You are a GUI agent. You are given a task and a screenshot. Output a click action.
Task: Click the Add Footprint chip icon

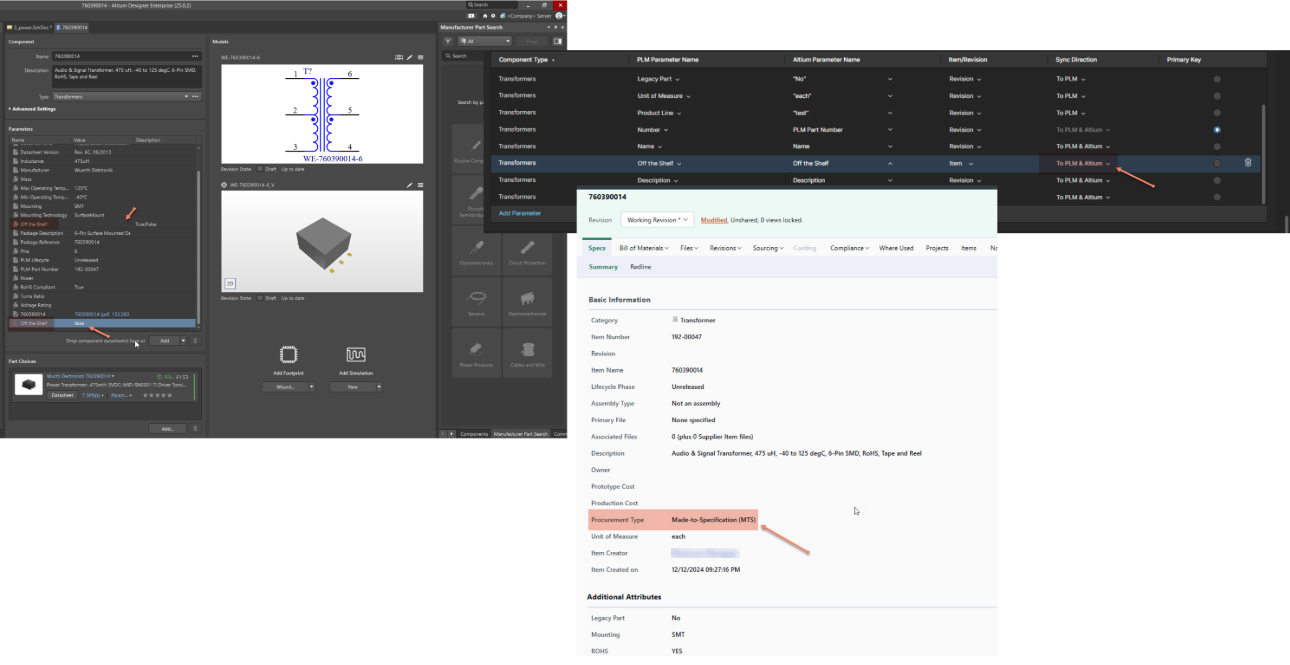289,354
